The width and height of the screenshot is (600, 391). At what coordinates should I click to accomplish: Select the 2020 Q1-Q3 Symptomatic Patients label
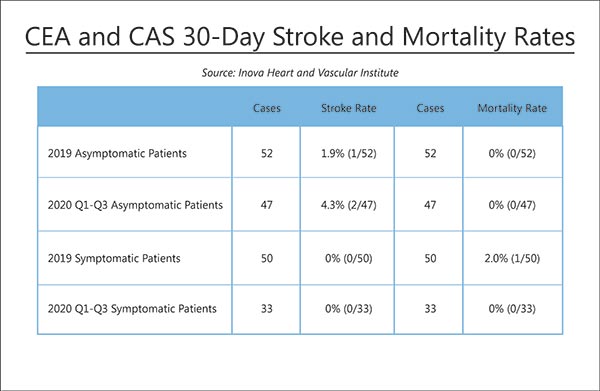tap(132, 309)
